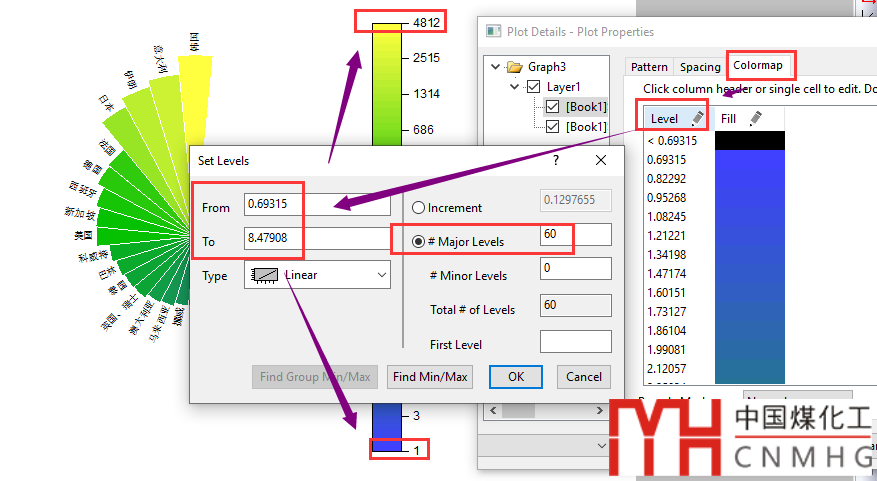Viewport: 877px width, 481px height.
Task: Click the Plot Details window icon
Action: point(493,31)
